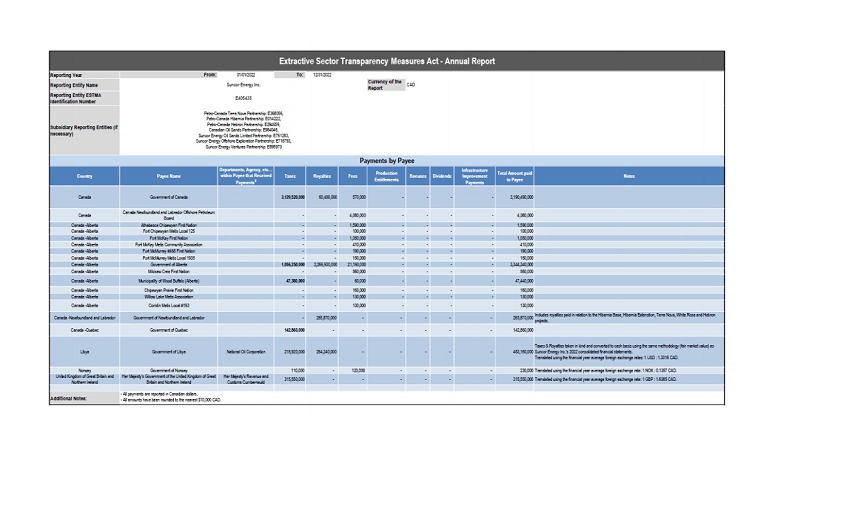Image resolution: width=849 pixels, height=515 pixels.
Task: Select 'Fort McKay First Nation' payee cell
Action: pyautogui.click(x=169, y=238)
